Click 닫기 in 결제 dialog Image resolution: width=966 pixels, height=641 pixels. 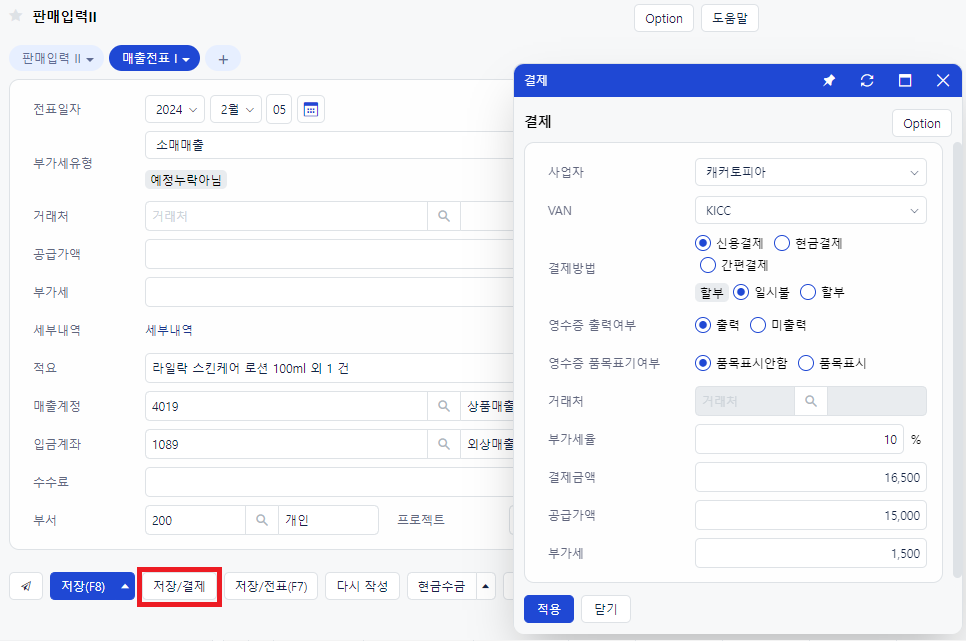(606, 609)
